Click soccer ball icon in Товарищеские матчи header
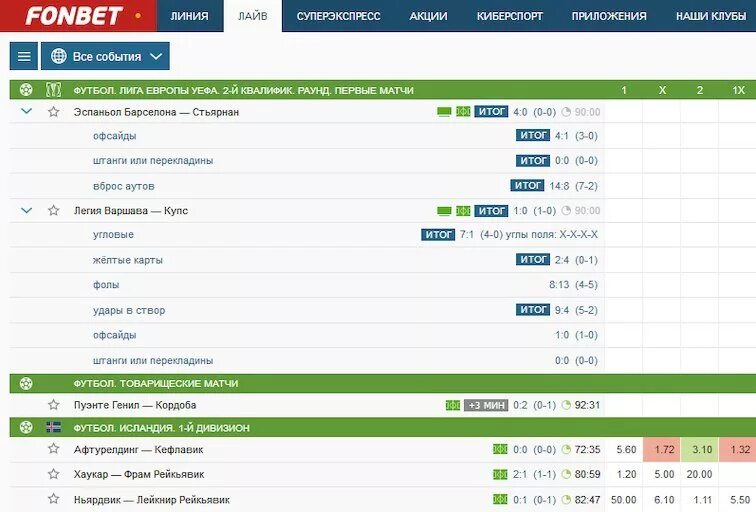Viewport: 756px width, 512px height. [26, 383]
